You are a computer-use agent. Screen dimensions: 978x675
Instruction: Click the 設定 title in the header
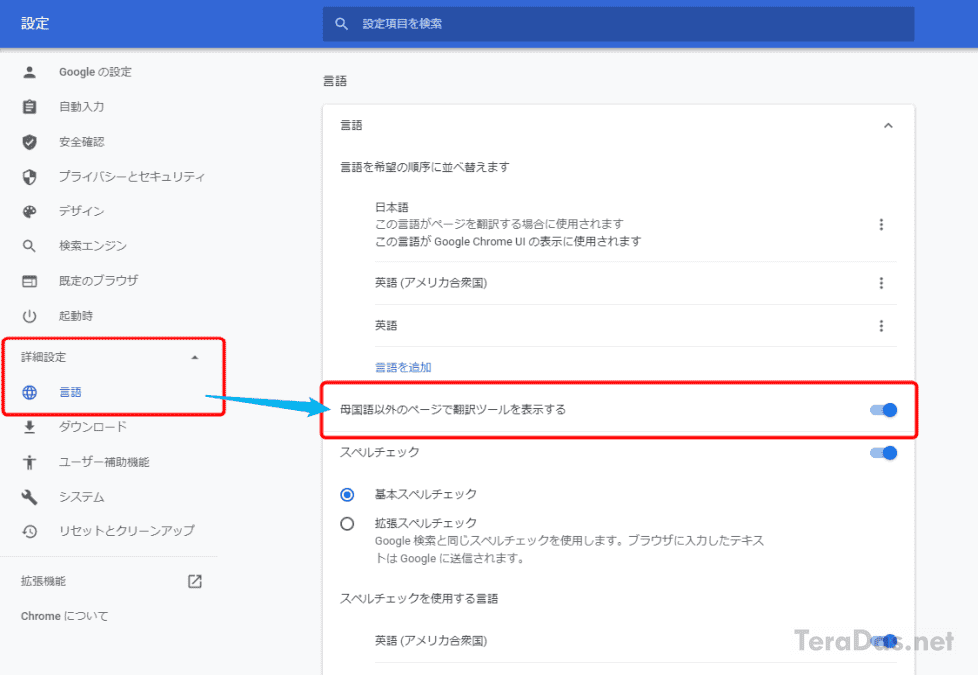point(35,24)
